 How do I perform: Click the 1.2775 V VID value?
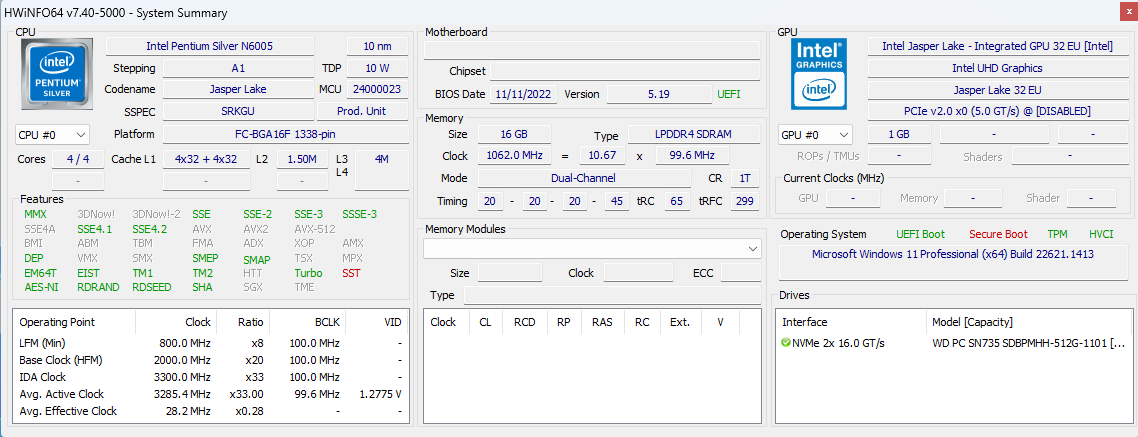[380, 394]
